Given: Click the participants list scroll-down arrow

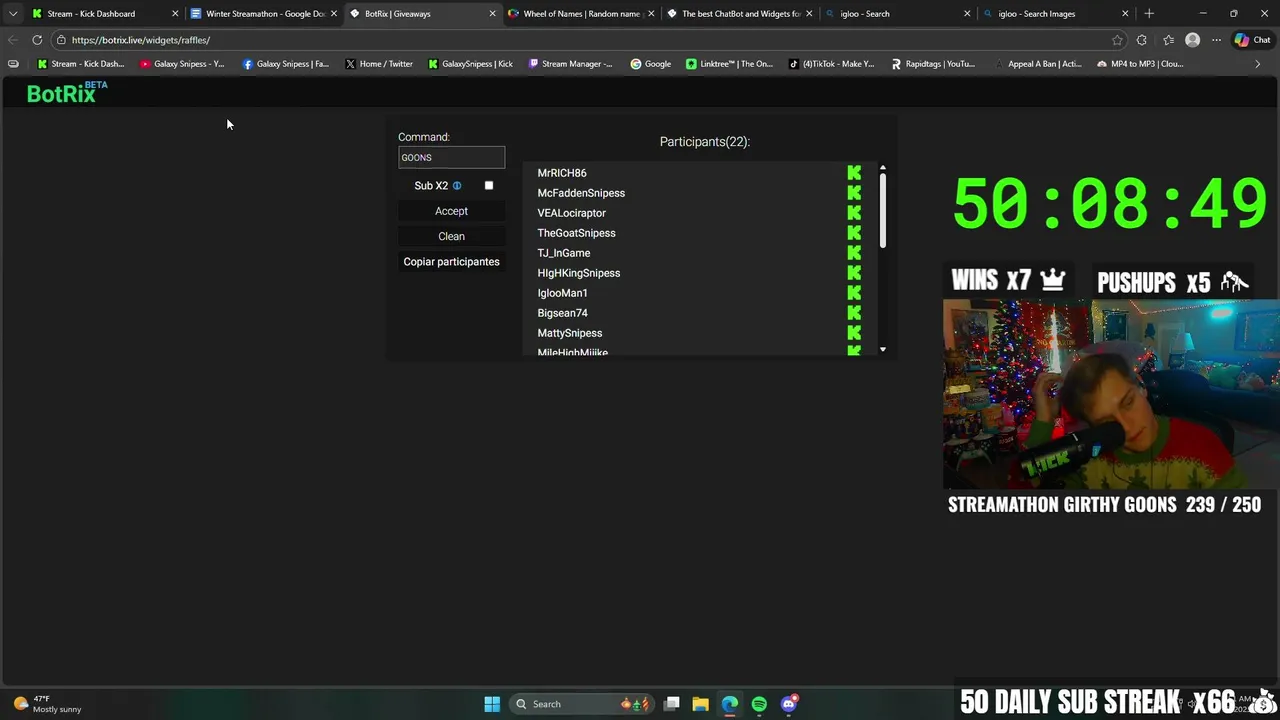Looking at the screenshot, I should tap(882, 349).
